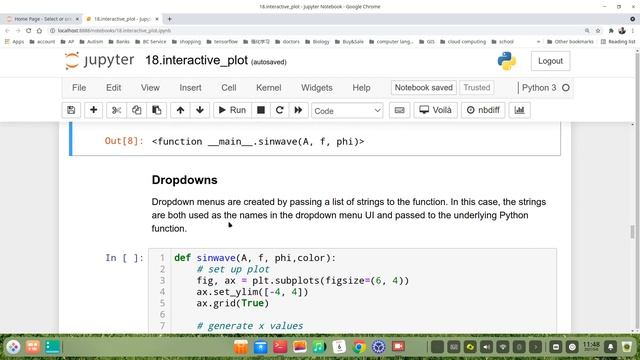Open the File menu
The height and width of the screenshot is (360, 640).
click(79, 88)
